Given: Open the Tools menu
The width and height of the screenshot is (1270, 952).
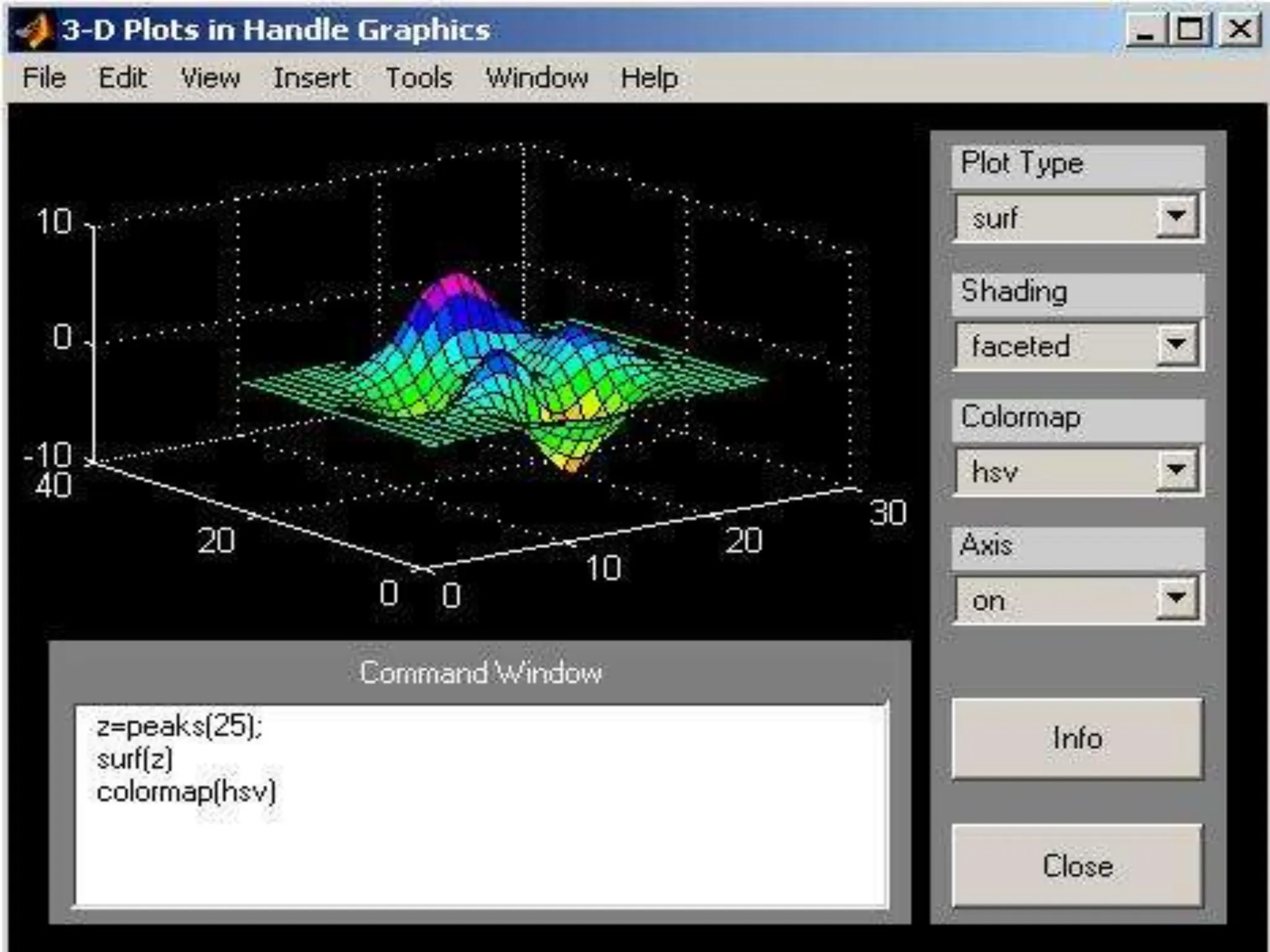Looking at the screenshot, I should click(419, 79).
